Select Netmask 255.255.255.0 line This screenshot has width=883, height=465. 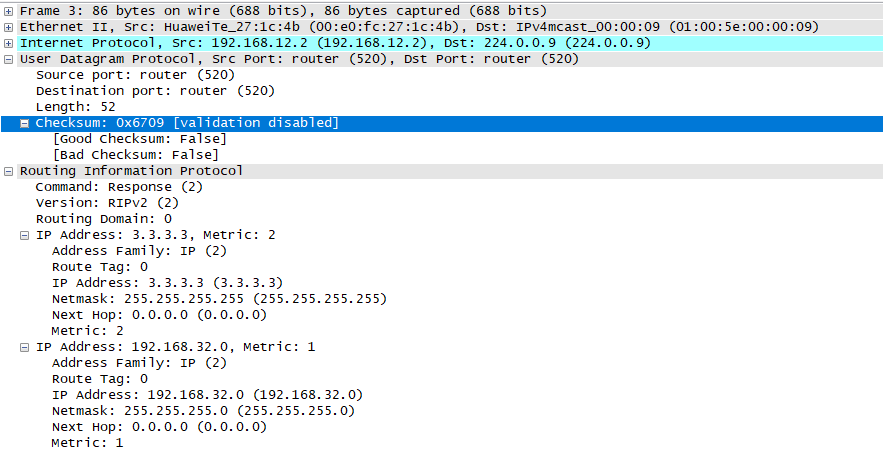pyautogui.click(x=203, y=411)
